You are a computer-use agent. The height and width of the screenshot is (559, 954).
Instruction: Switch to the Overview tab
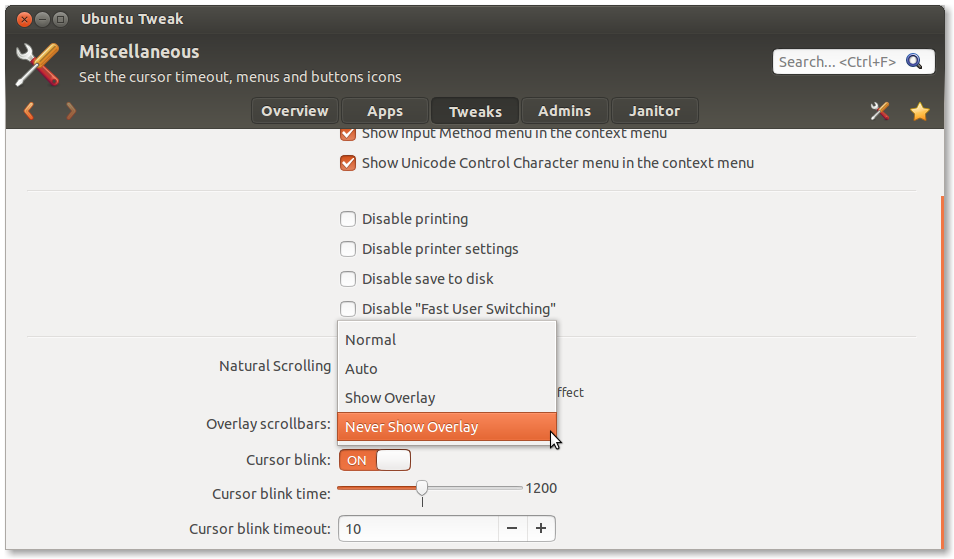(x=294, y=111)
